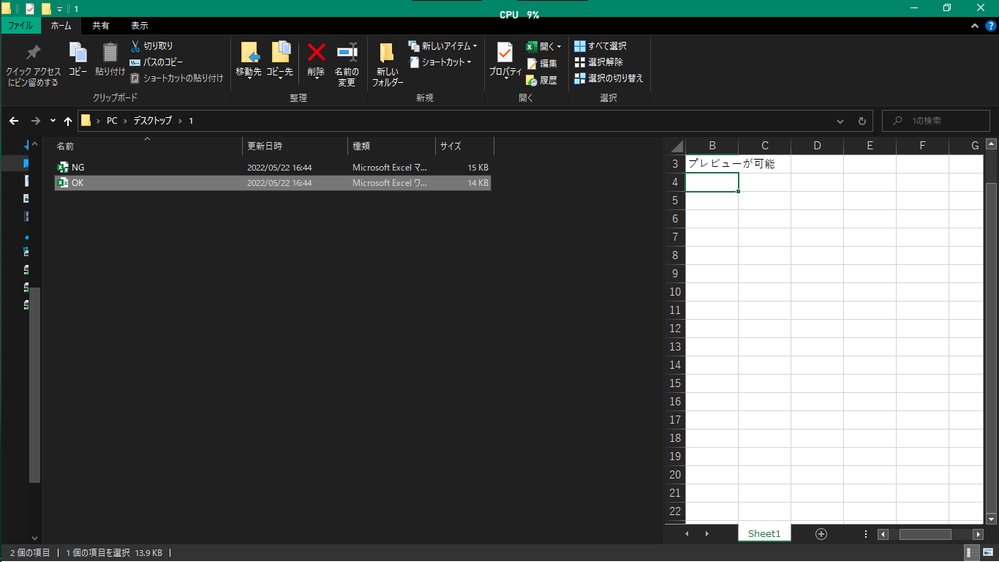Click Select none (選択解除)
The image size is (999, 562).
[599, 62]
